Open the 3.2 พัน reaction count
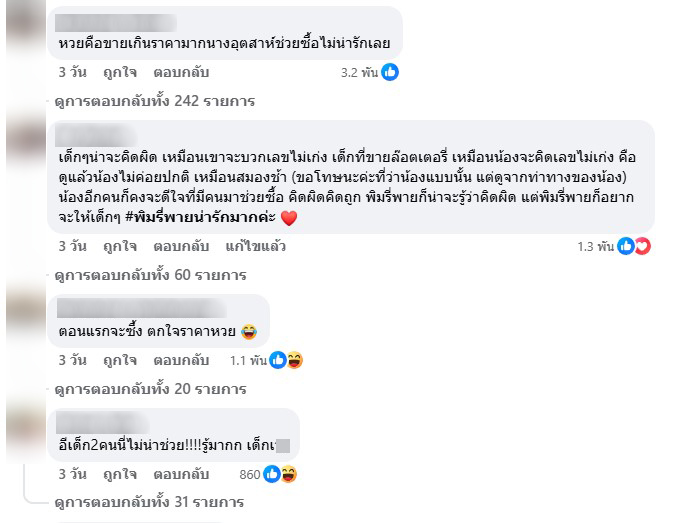Viewport: 691px width, 523px height. [358, 73]
